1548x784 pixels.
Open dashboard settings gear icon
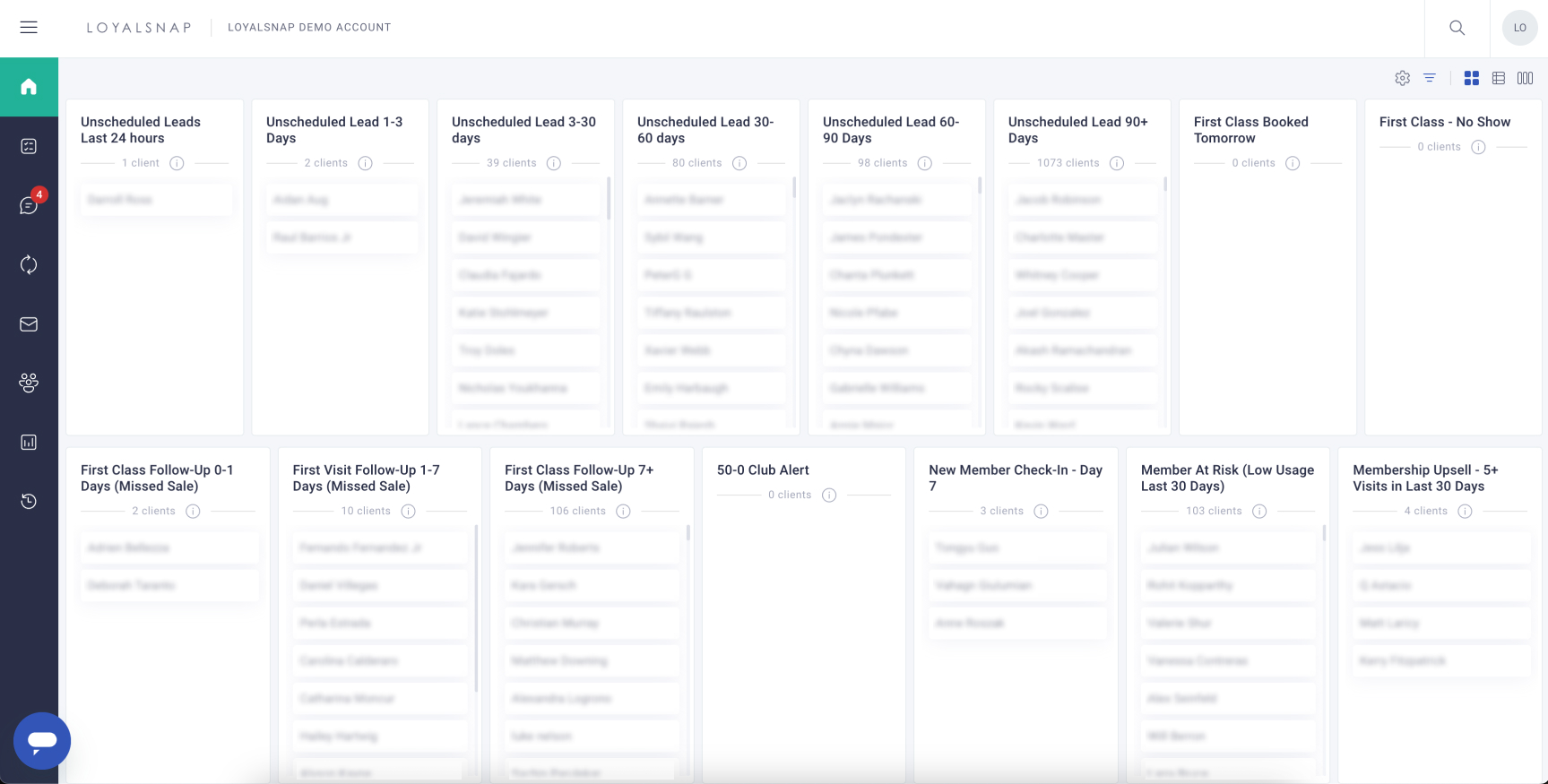pos(1403,78)
